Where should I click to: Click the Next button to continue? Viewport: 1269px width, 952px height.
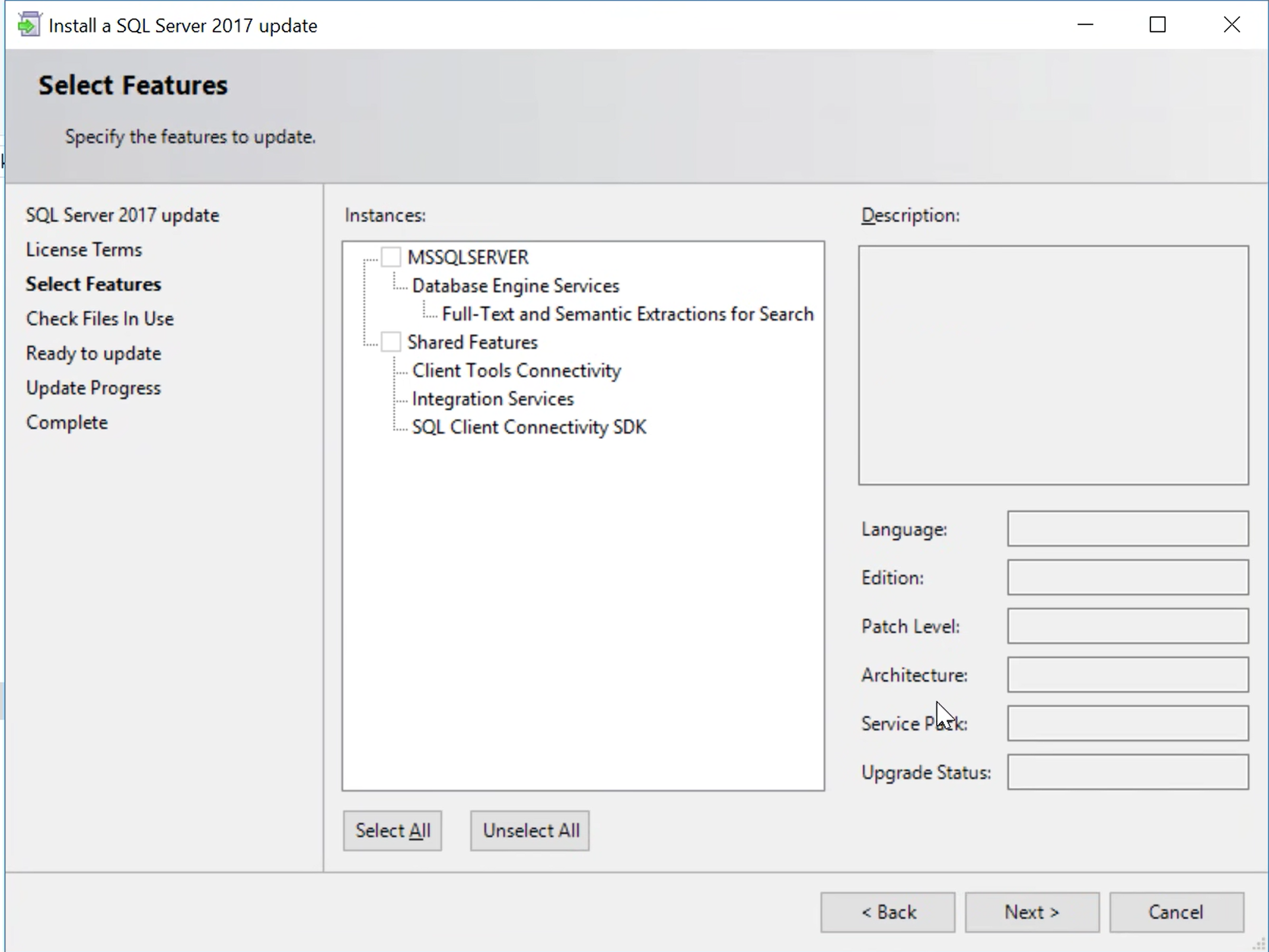coord(1031,912)
